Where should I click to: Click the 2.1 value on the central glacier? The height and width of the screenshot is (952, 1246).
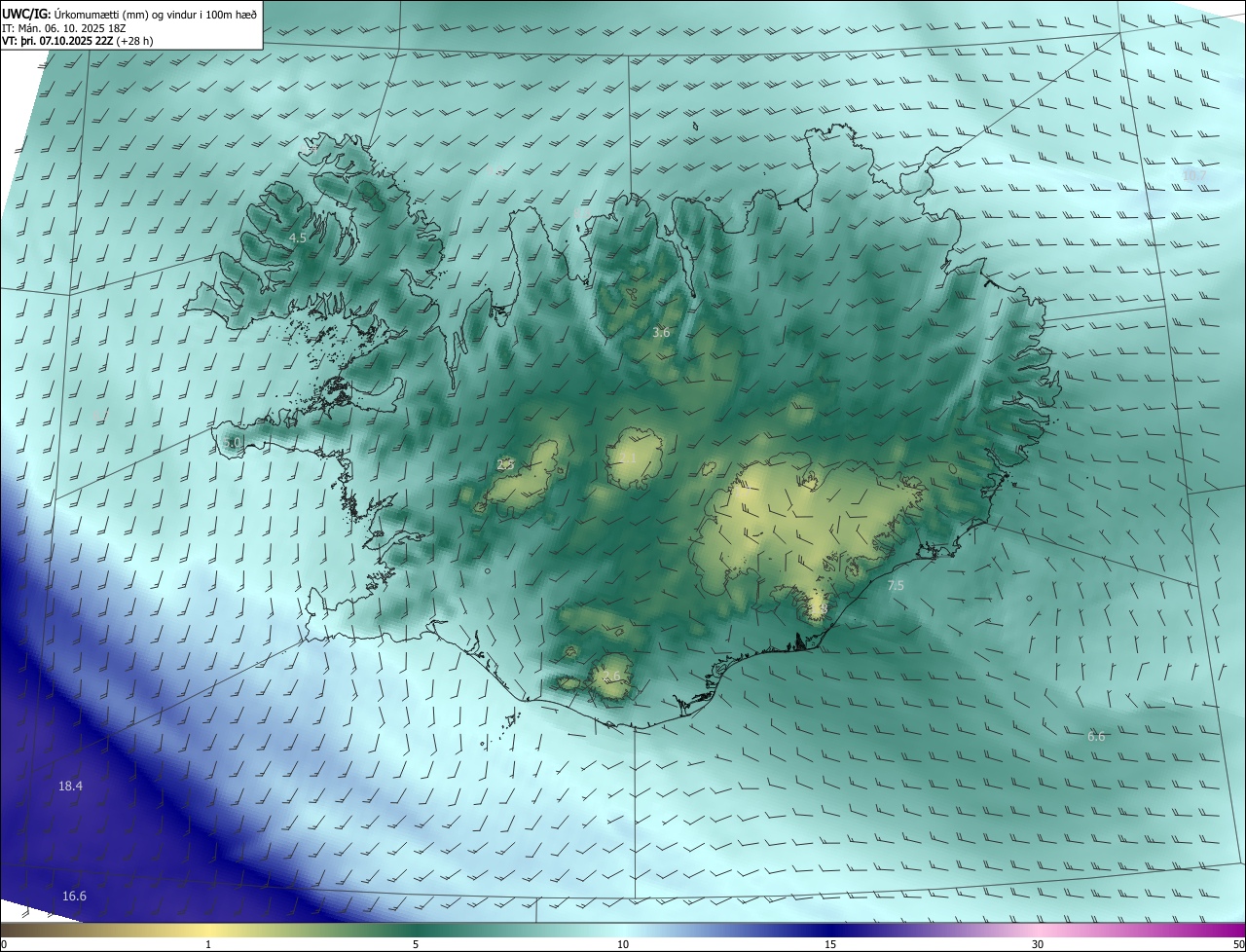(x=628, y=458)
